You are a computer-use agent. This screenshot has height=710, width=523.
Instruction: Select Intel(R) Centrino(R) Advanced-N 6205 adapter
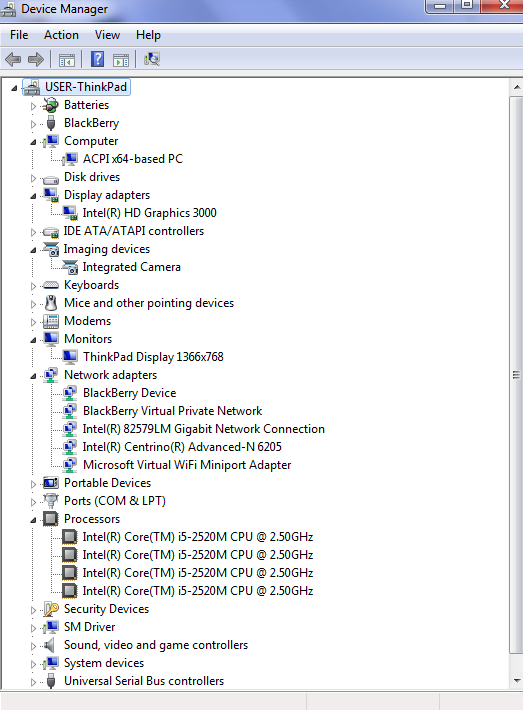pos(182,447)
